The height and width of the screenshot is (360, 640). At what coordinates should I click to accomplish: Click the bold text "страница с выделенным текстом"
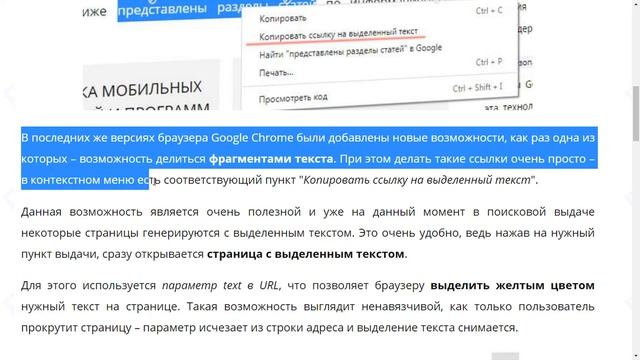point(306,254)
